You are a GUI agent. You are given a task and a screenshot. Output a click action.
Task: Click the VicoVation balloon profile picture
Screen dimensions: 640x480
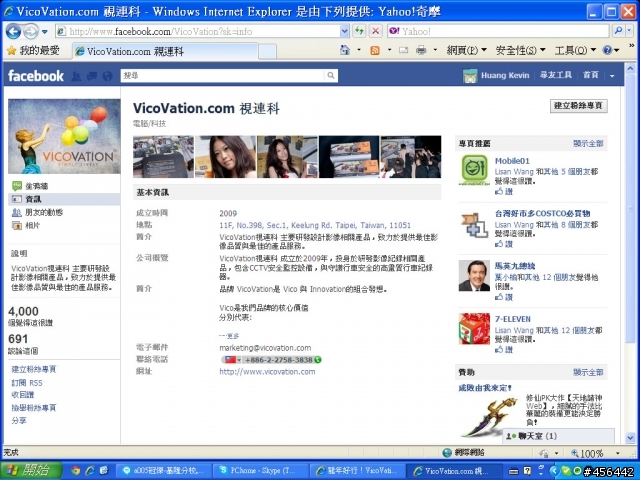pyautogui.click(x=64, y=136)
